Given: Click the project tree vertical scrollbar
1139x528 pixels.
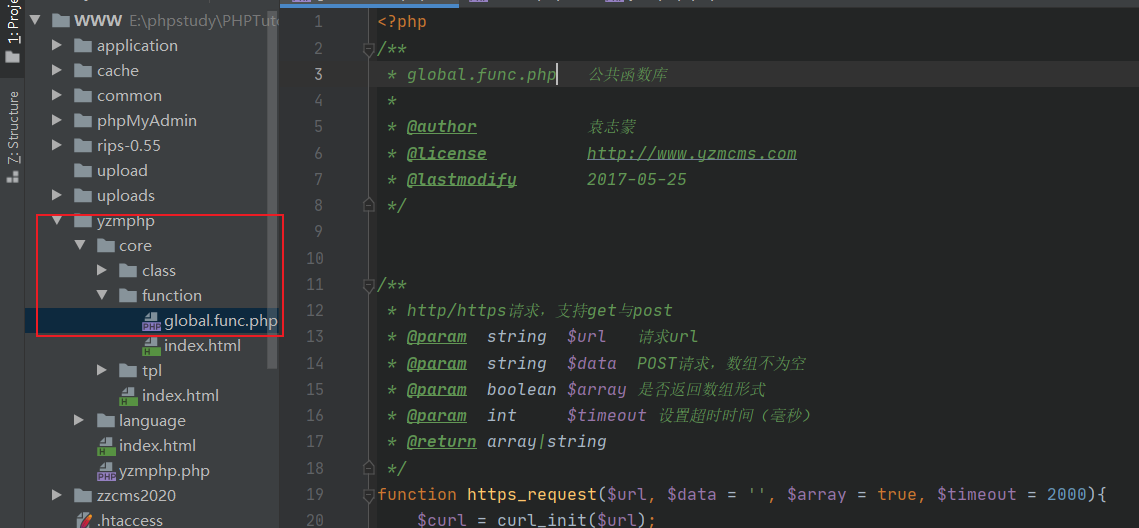Looking at the screenshot, I should pyautogui.click(x=271, y=200).
